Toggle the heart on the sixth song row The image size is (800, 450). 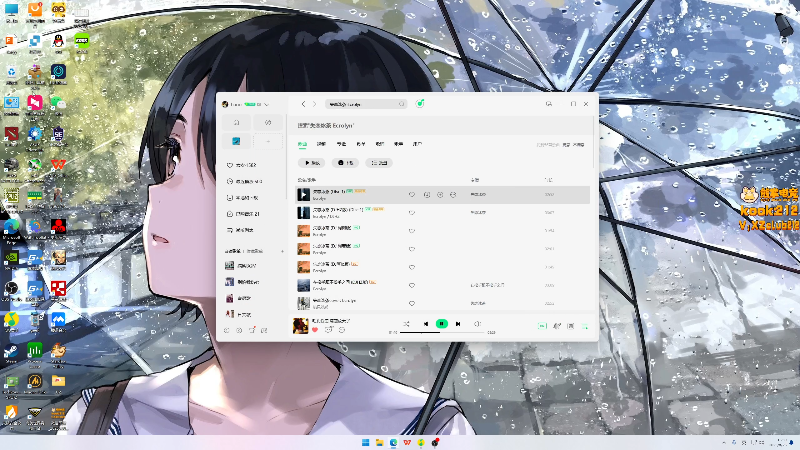pos(412,285)
